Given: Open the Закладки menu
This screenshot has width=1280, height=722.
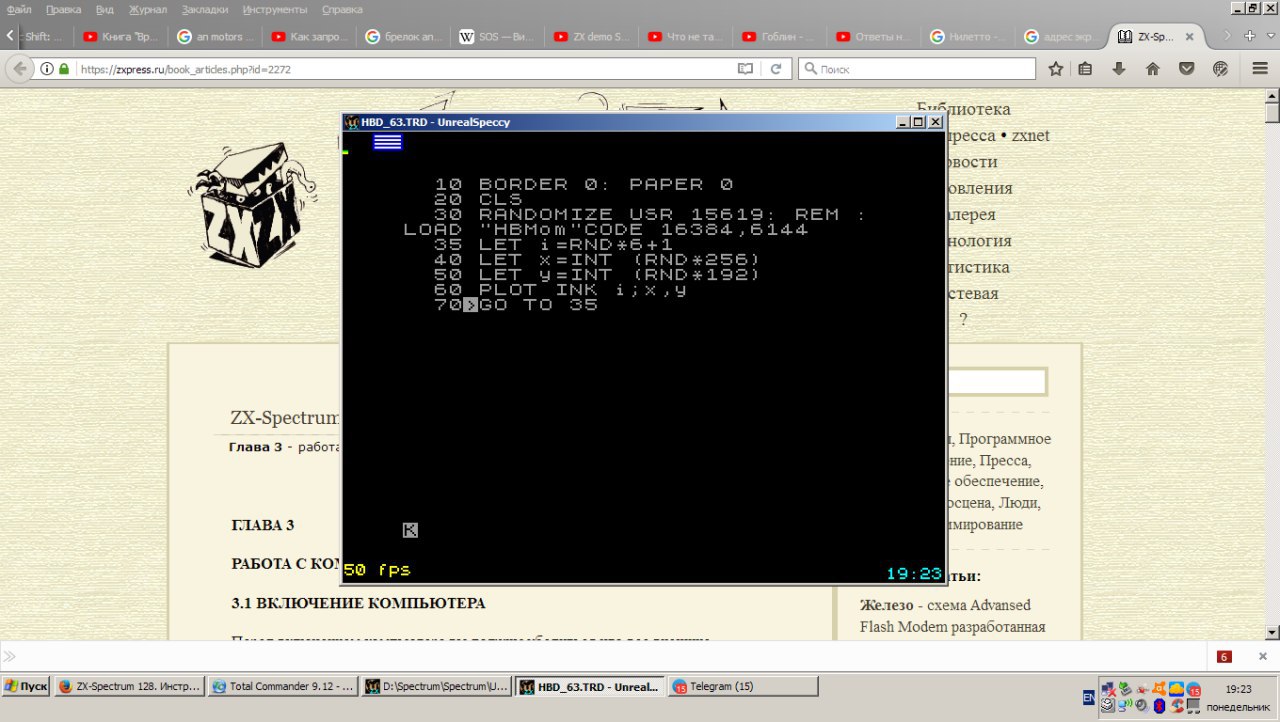Looking at the screenshot, I should point(206,9).
